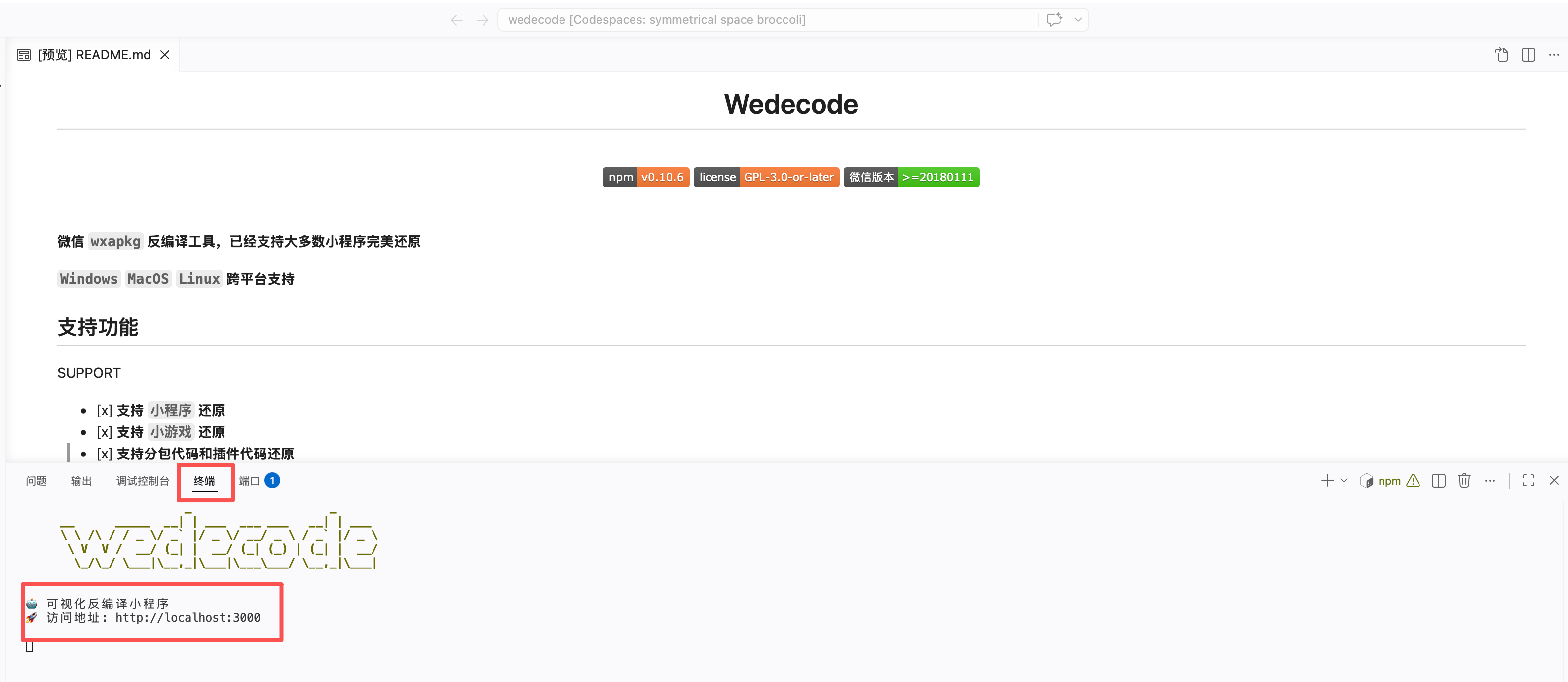The image size is (1568, 682).
Task: Switch to the 输出 panel tab
Action: (81, 481)
